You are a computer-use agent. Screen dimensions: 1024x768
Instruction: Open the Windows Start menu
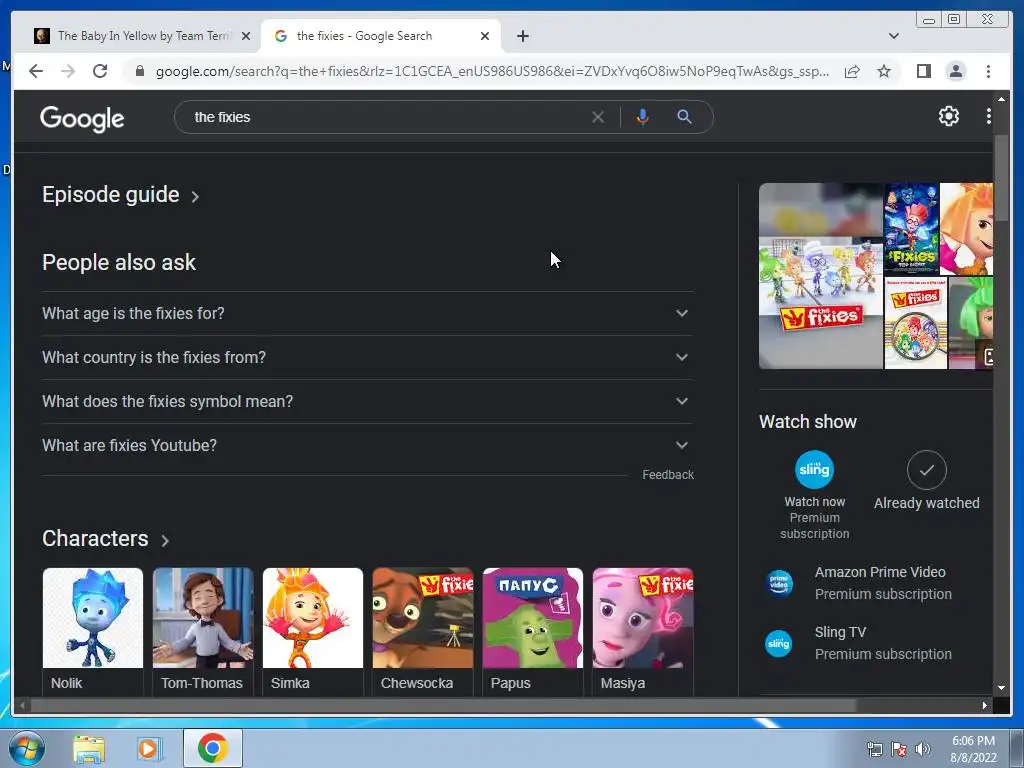point(27,748)
